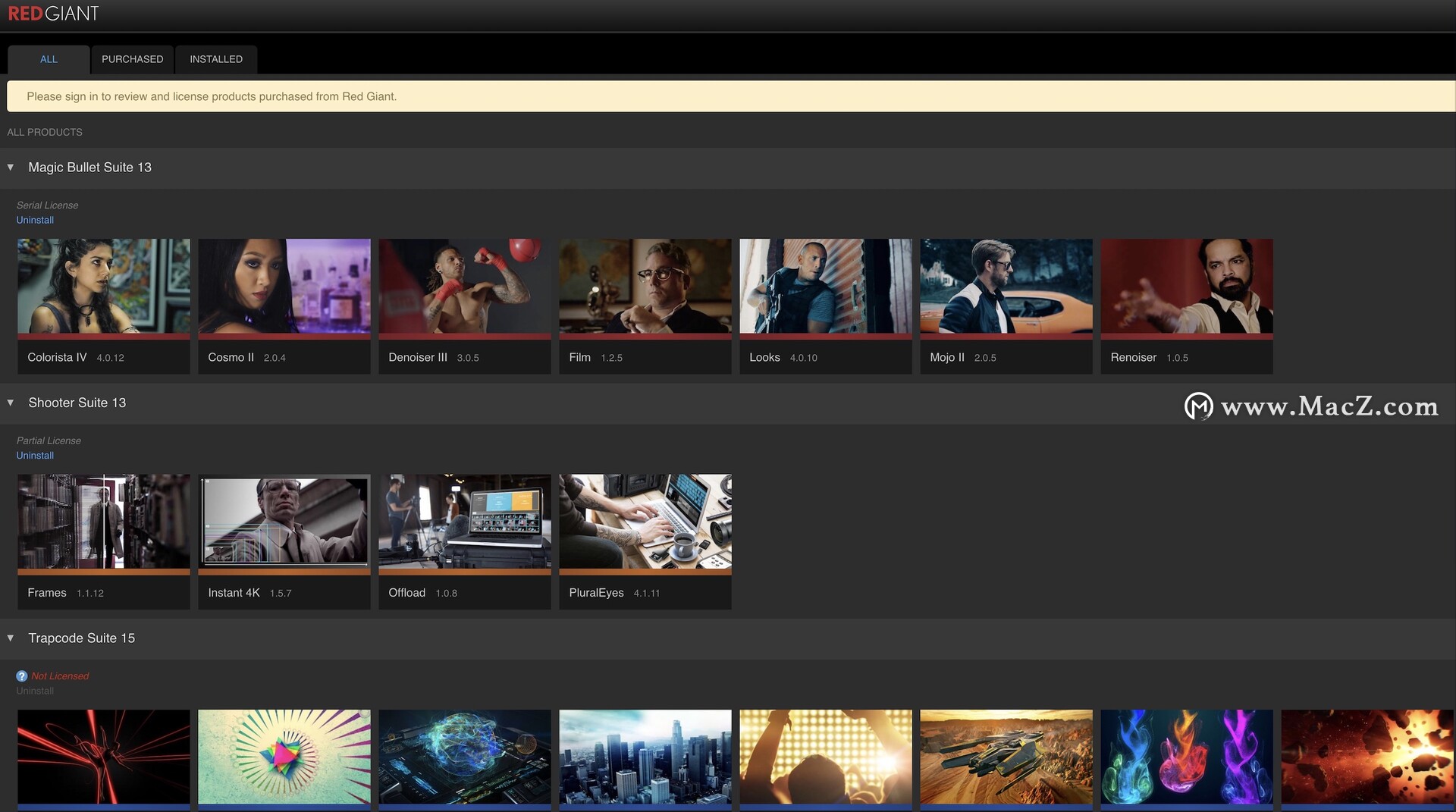
Task: Click the Film 1.2.5 label
Action: [x=595, y=357]
